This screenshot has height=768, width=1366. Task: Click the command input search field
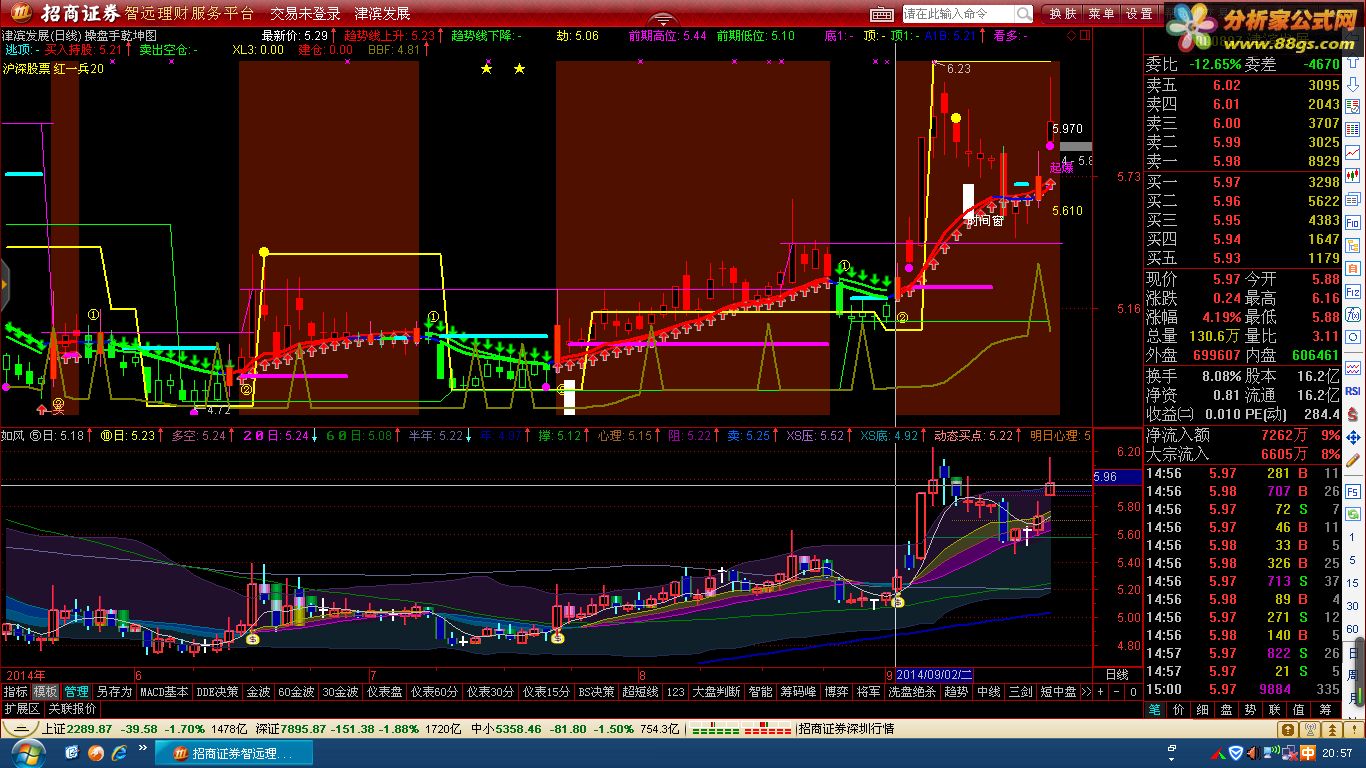958,14
